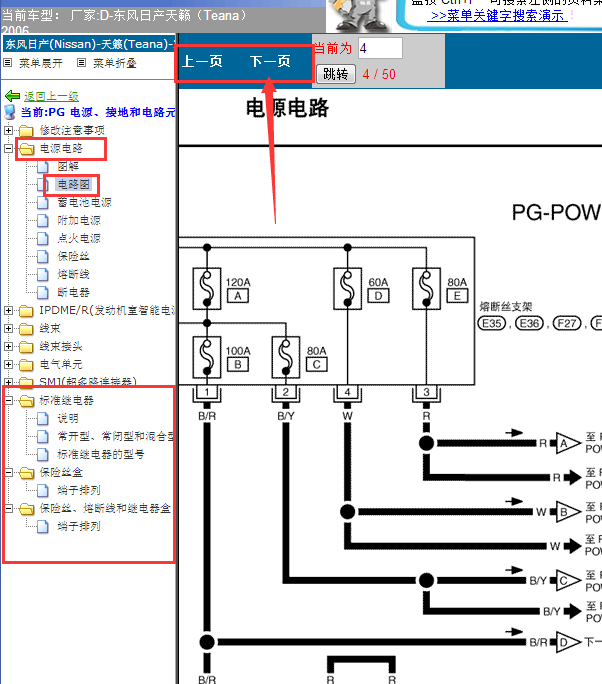Click the 跳转 jump button
This screenshot has height=684, width=602.
click(336, 74)
